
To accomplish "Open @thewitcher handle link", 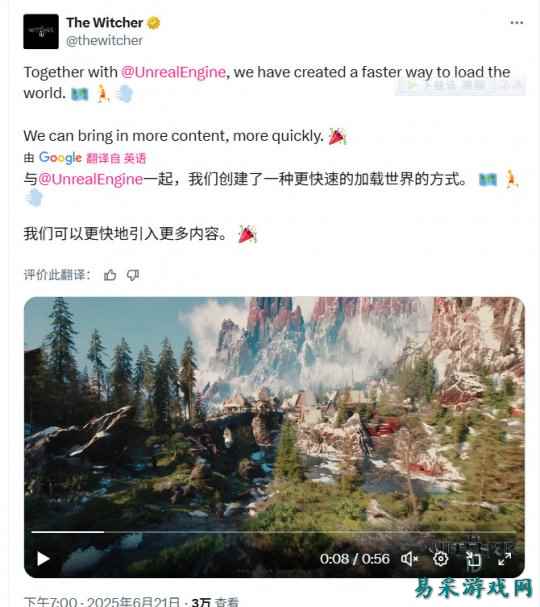I will point(104,40).
